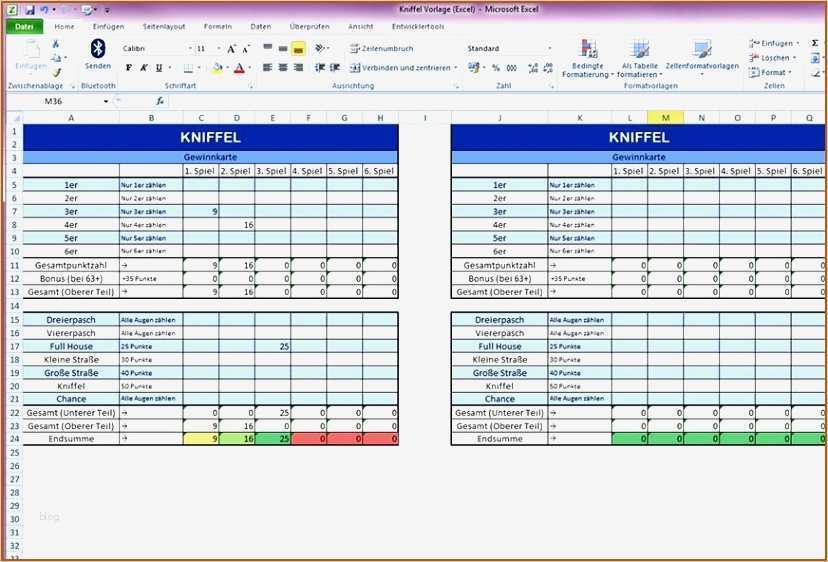Screen dimensions: 828x562
Task: Open the Ansicht ribbon tab
Action: click(361, 26)
